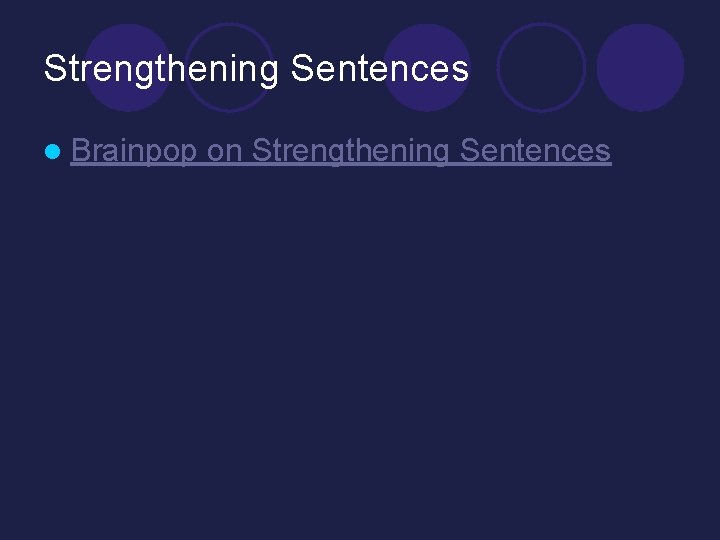The height and width of the screenshot is (540, 720).
Task: Click the word "Strengthening" in the white title
Action: (x=161, y=69)
